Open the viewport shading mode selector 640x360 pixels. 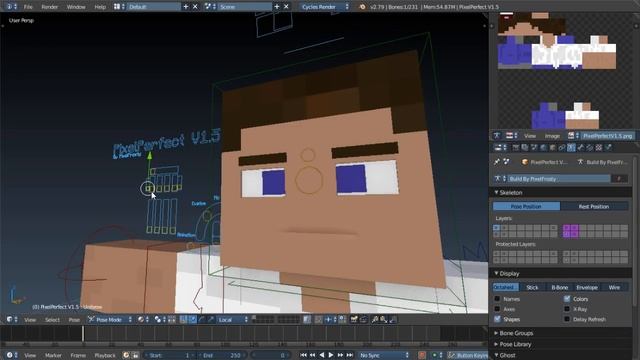[x=143, y=320]
